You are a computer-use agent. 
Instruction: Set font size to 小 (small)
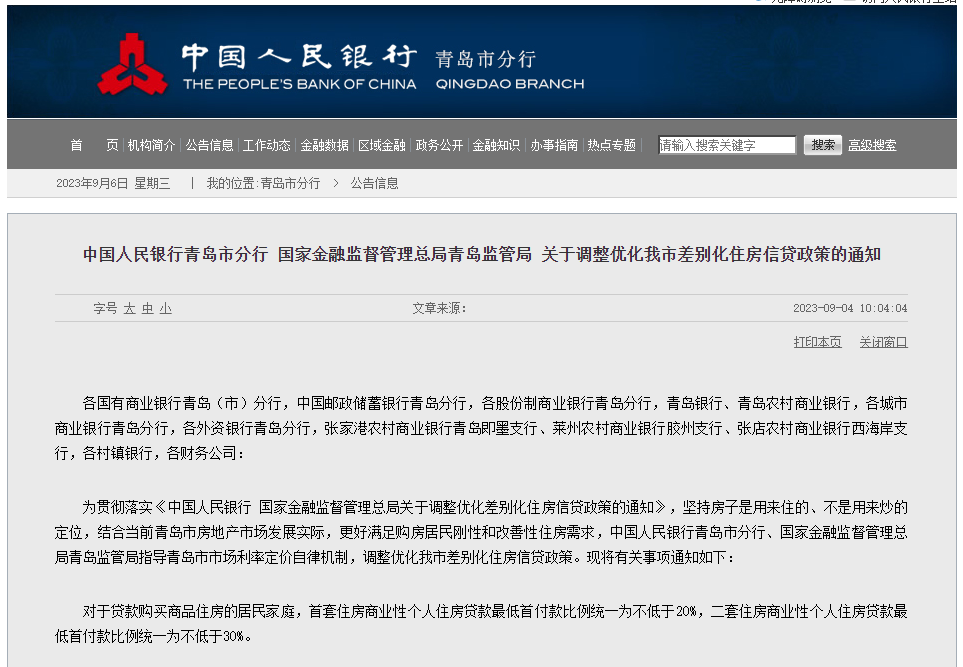coord(165,308)
